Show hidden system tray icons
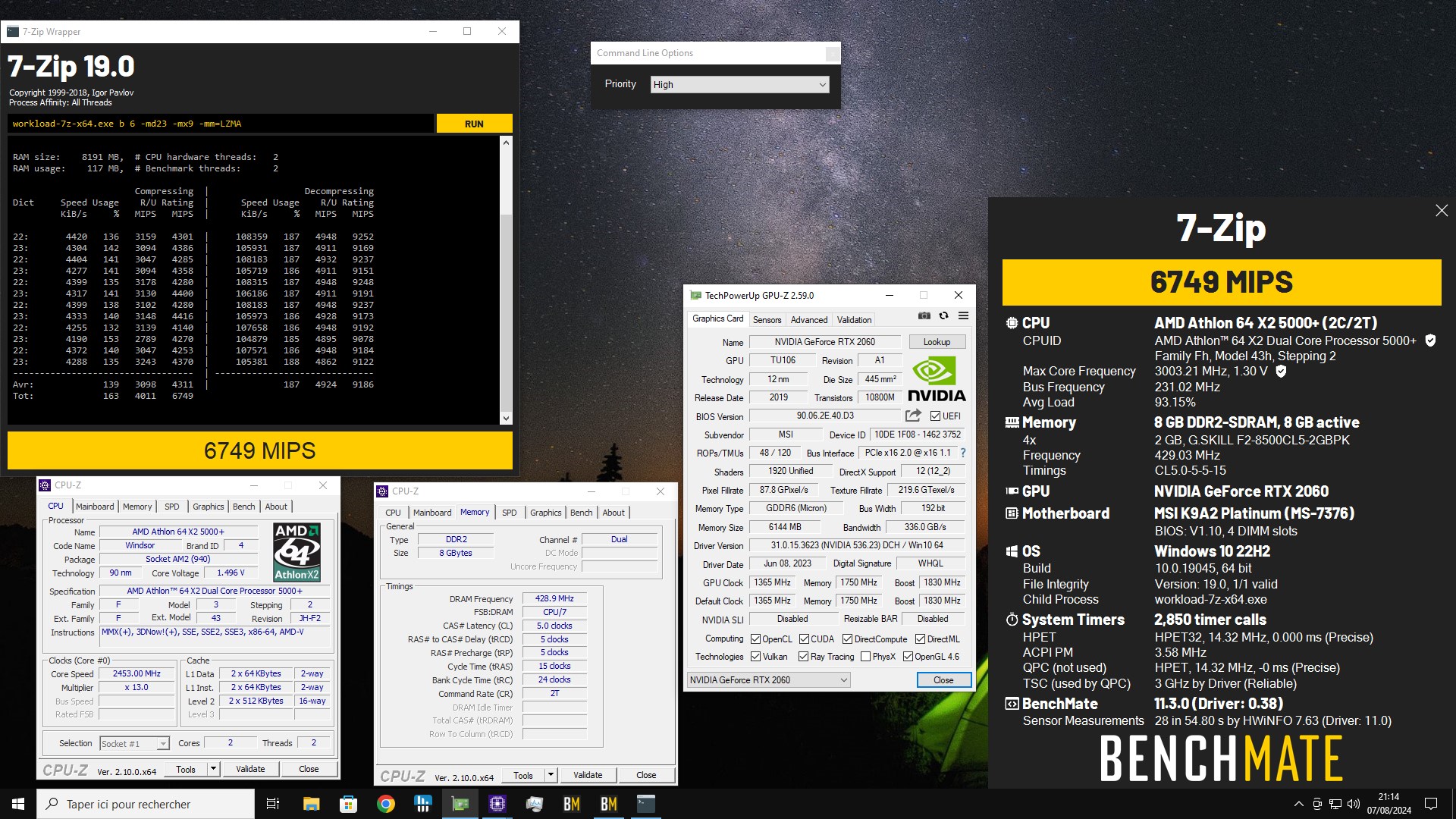 (x=1298, y=804)
